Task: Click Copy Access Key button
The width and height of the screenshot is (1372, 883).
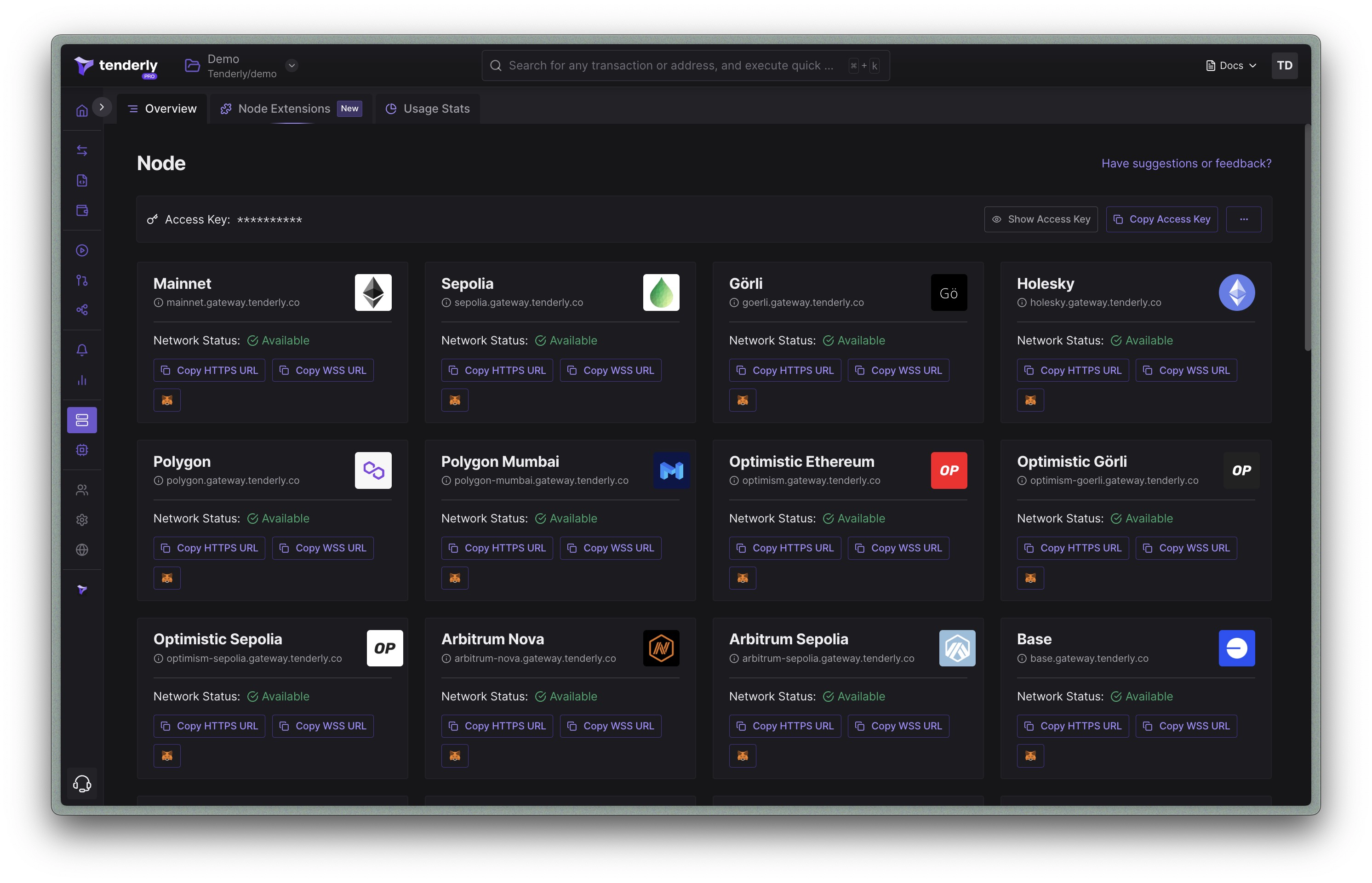Action: 1161,219
